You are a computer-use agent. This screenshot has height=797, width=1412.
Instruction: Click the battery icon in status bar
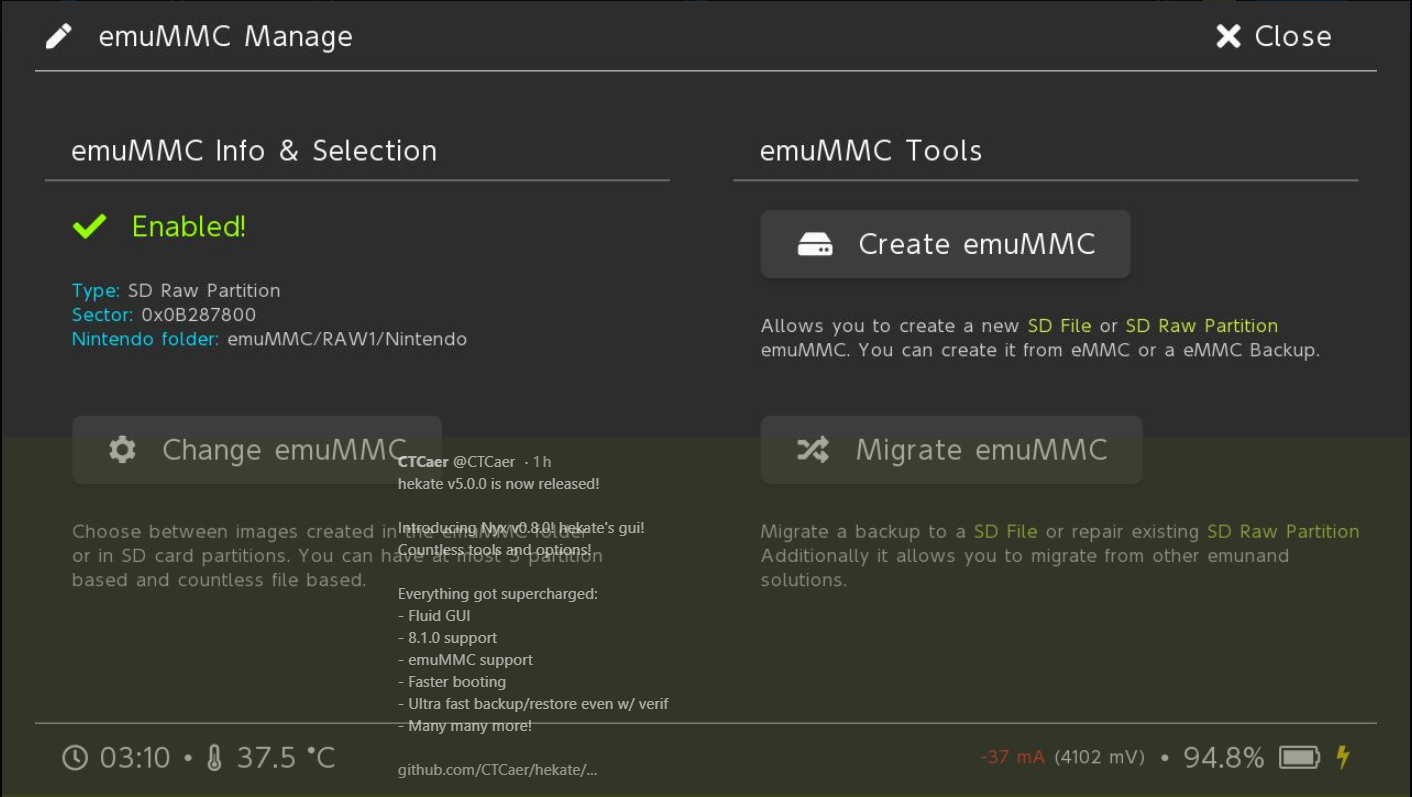point(1300,757)
